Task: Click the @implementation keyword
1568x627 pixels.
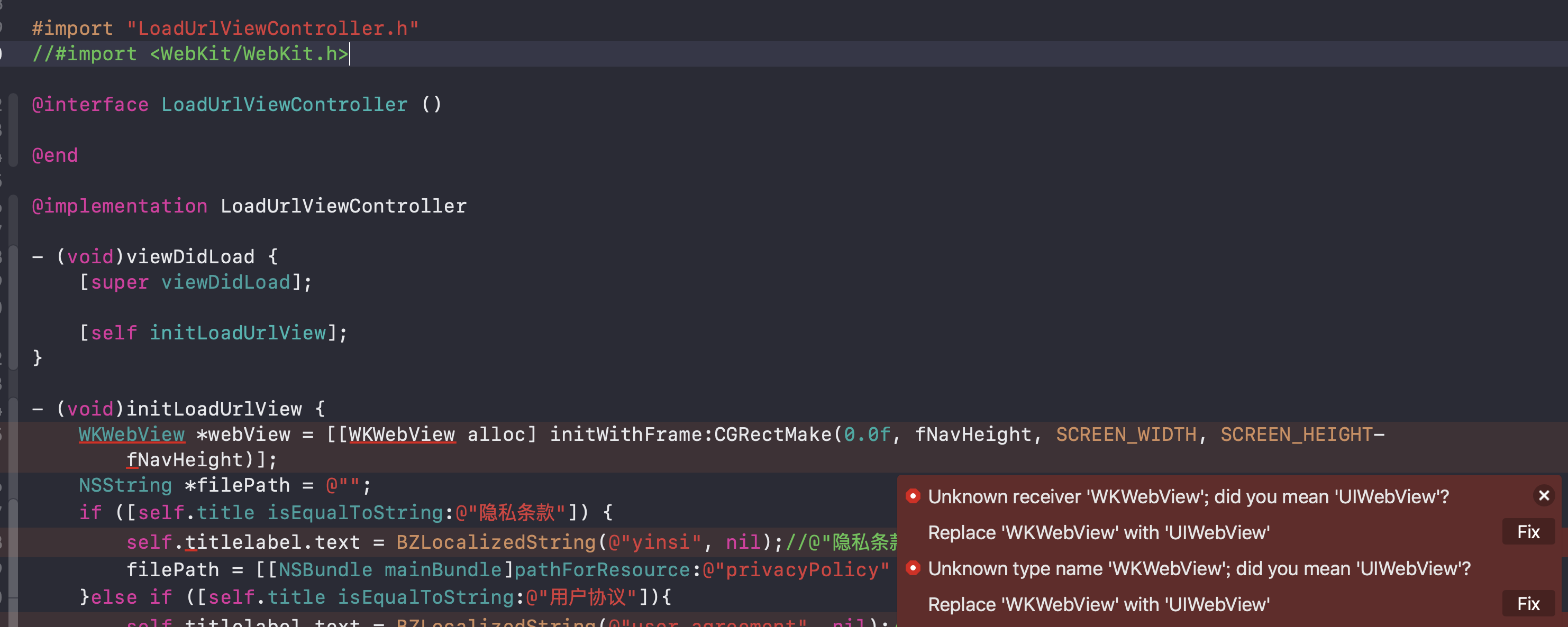Action: tap(120, 206)
